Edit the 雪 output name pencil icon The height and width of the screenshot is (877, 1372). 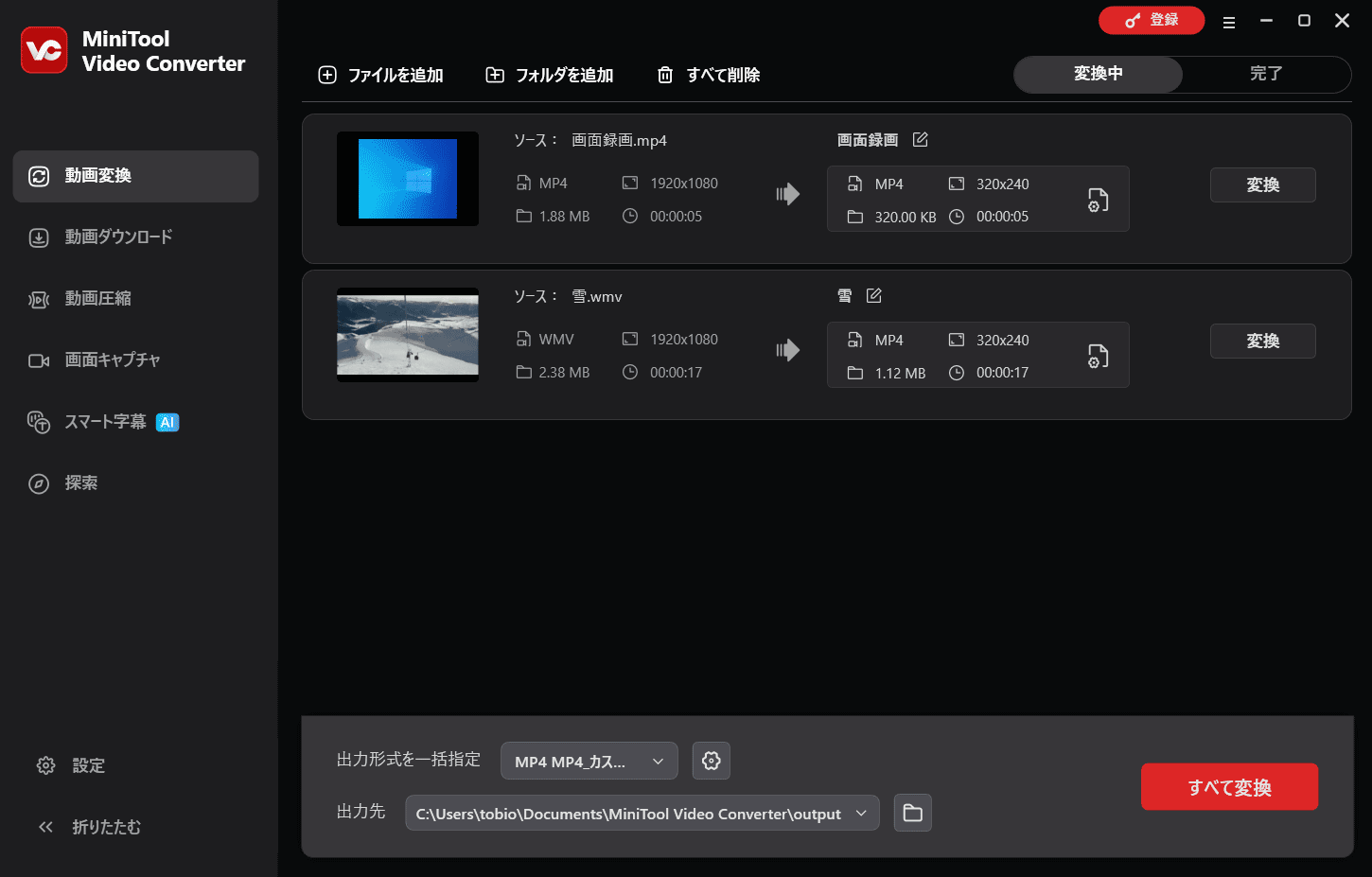873,295
